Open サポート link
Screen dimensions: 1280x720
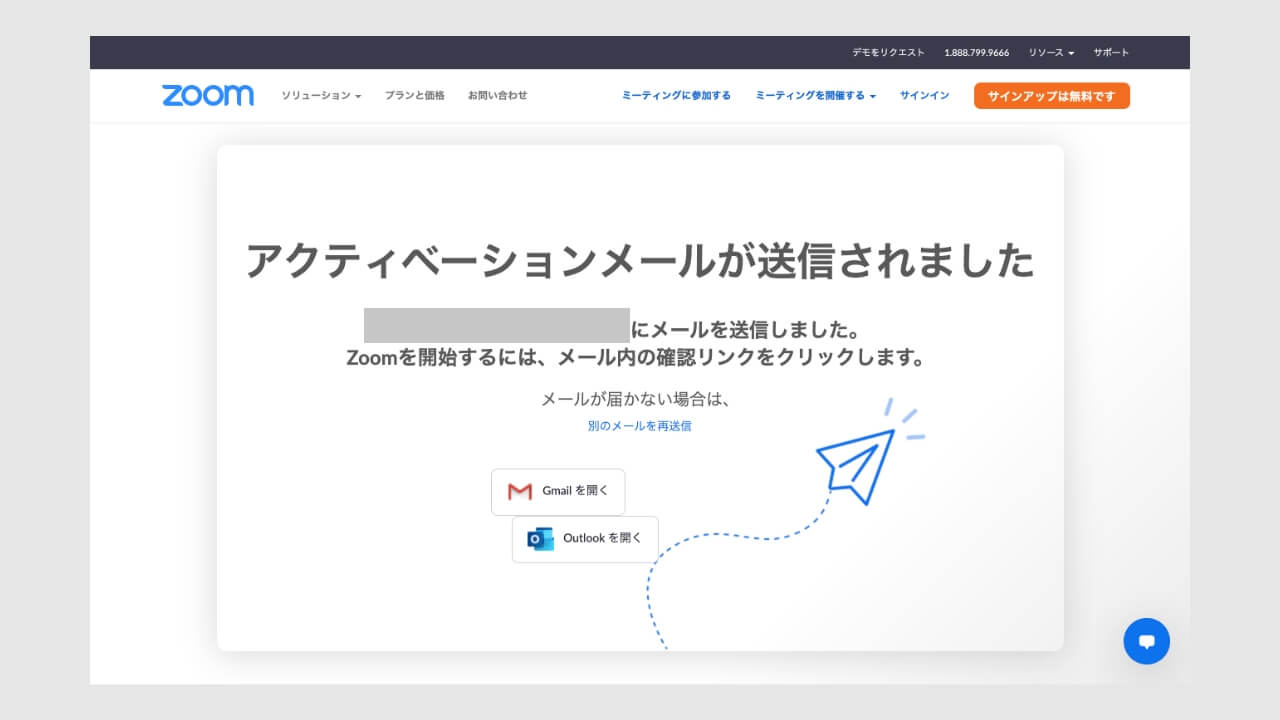(x=1111, y=52)
